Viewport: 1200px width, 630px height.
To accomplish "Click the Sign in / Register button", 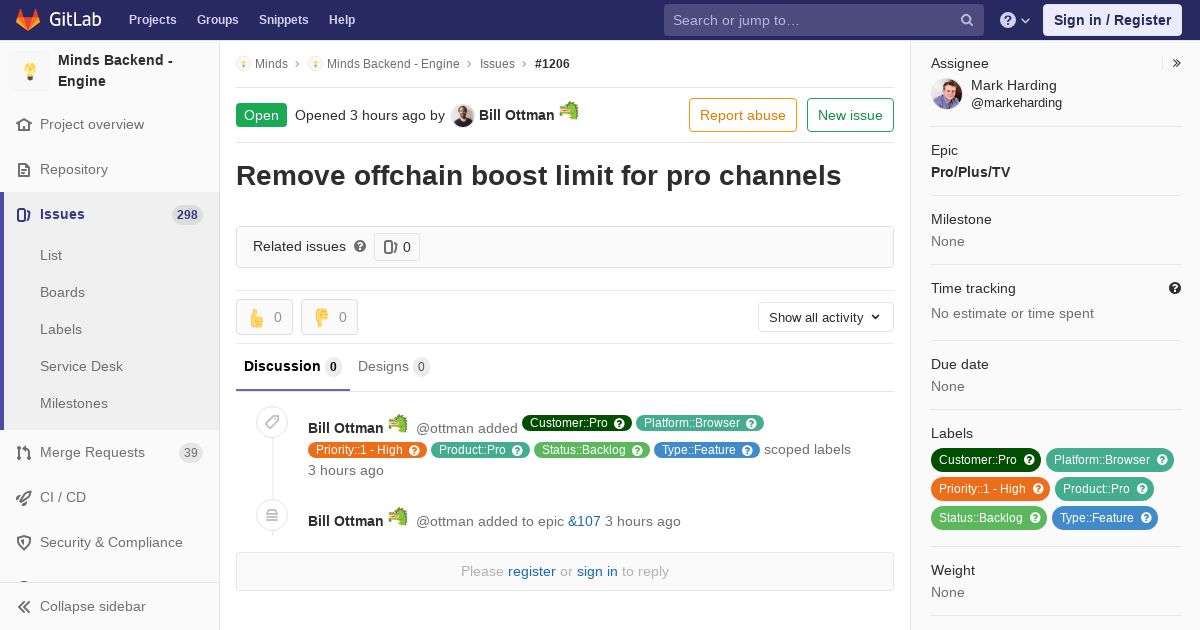I will click(x=1112, y=20).
